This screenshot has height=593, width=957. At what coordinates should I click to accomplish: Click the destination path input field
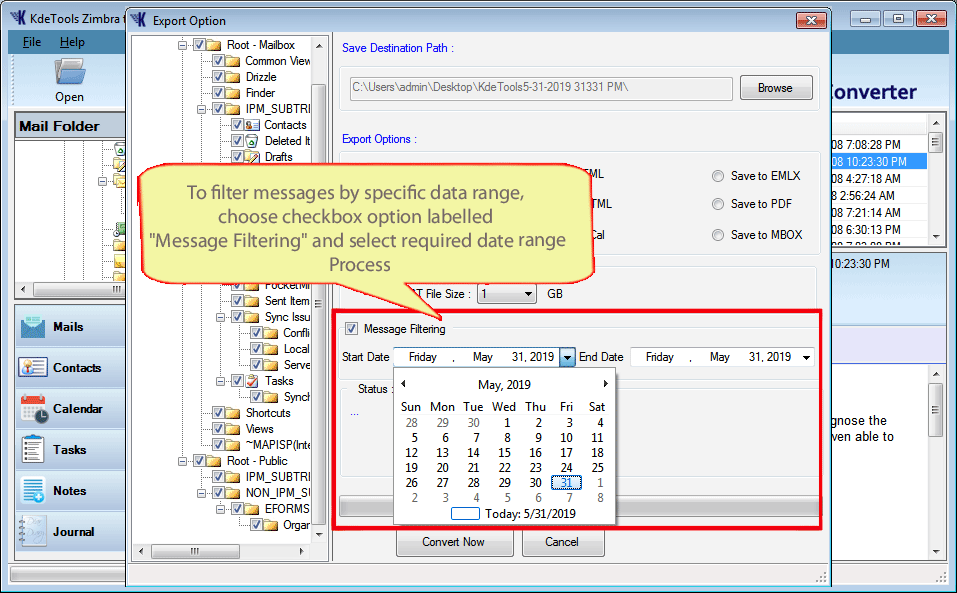(x=541, y=88)
